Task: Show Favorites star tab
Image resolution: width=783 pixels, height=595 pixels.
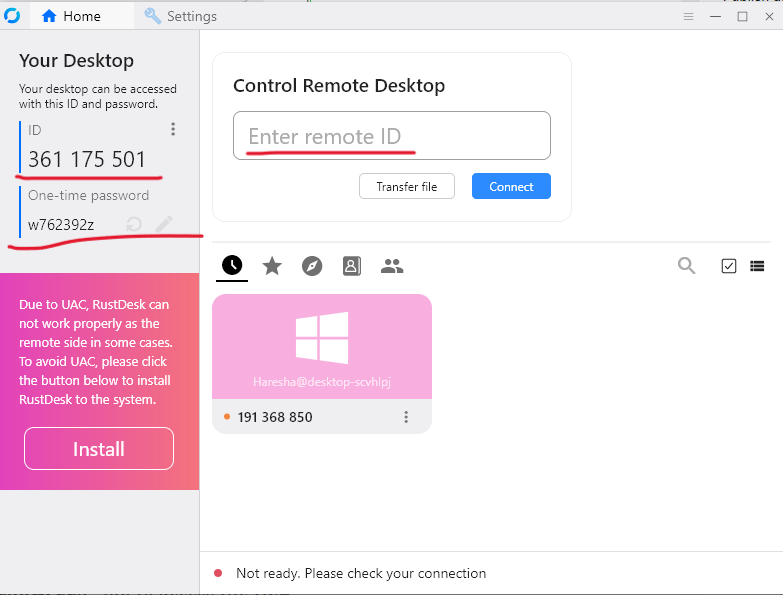Action: pos(272,266)
